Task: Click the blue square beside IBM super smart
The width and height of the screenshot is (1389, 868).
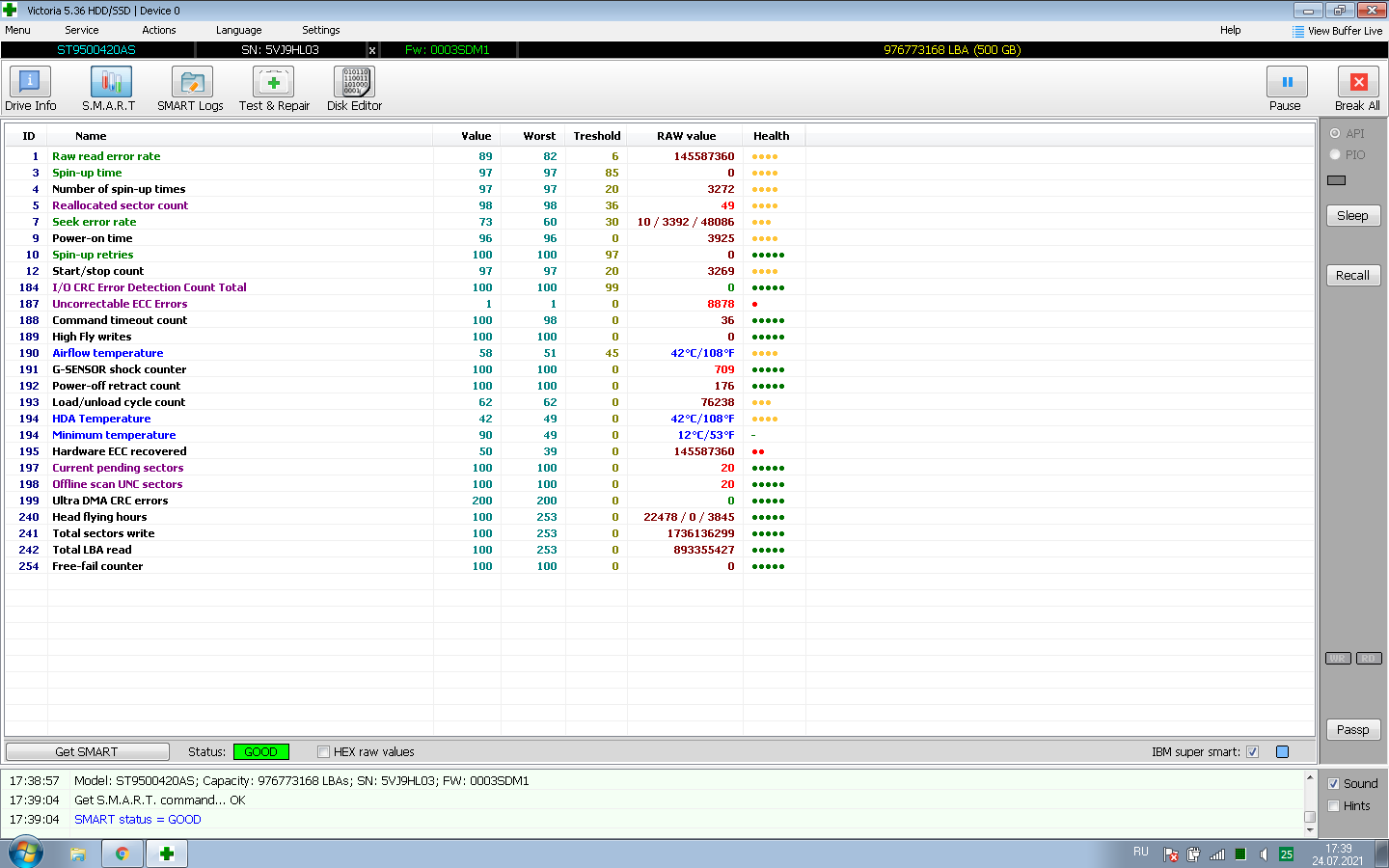Action: [1283, 752]
